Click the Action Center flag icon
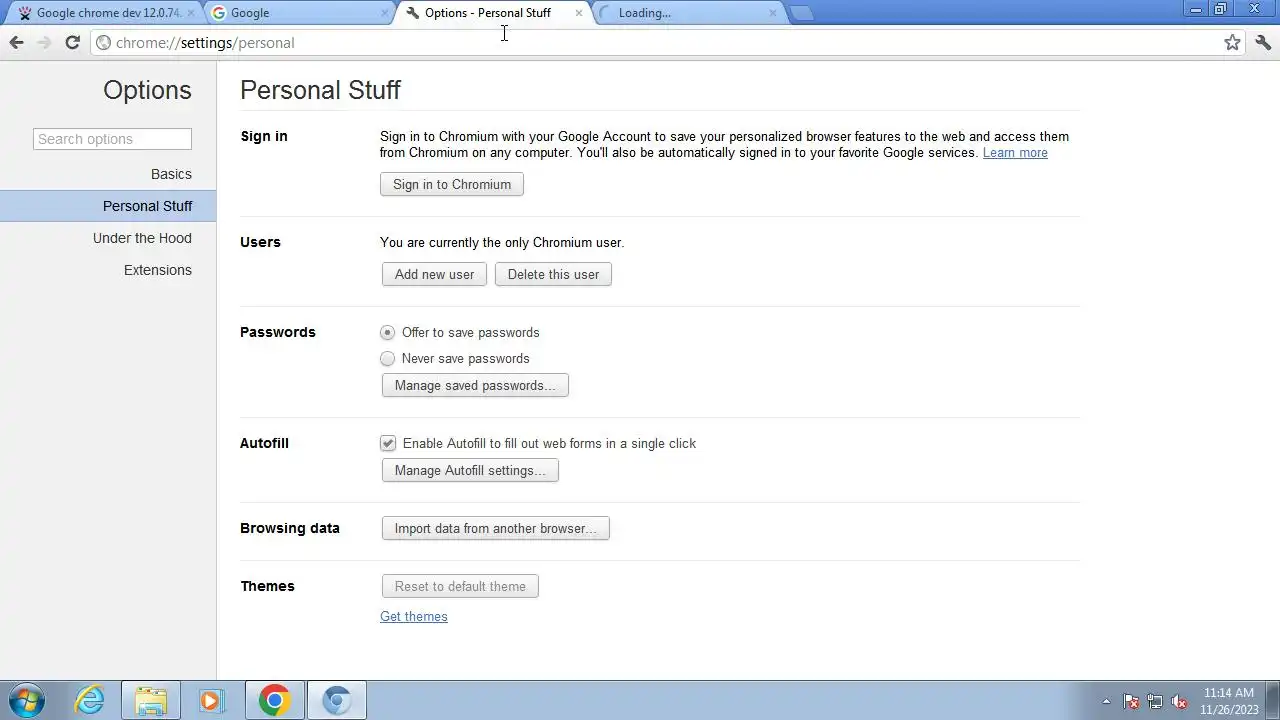Screen dimensions: 1280x720 coord(1131,701)
